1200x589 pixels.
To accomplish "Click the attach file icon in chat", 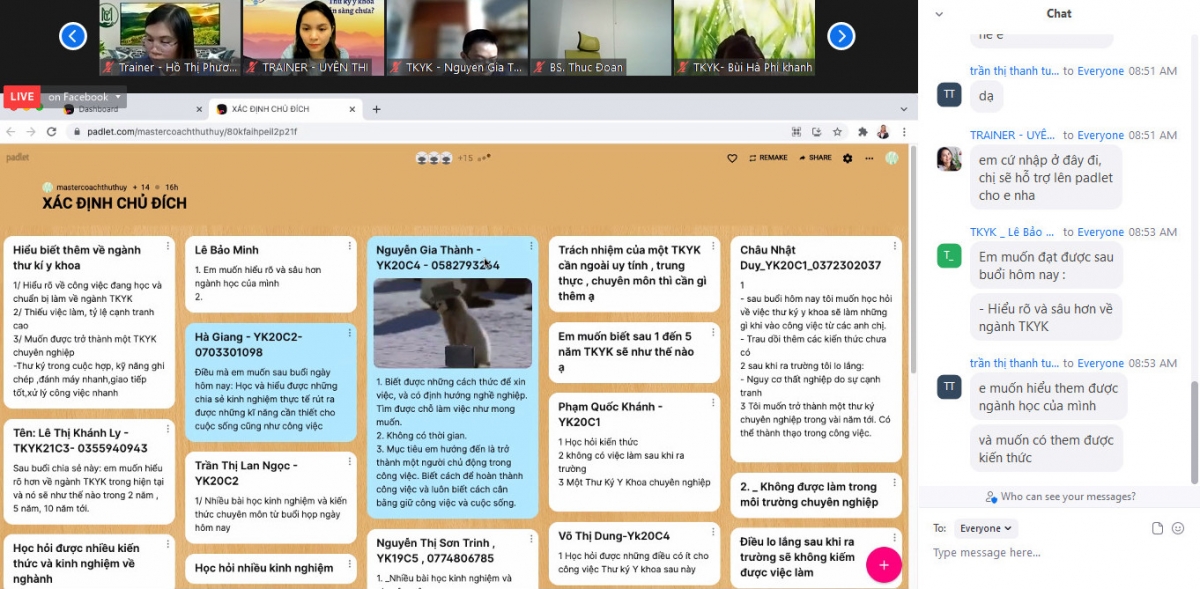I will tap(1157, 528).
